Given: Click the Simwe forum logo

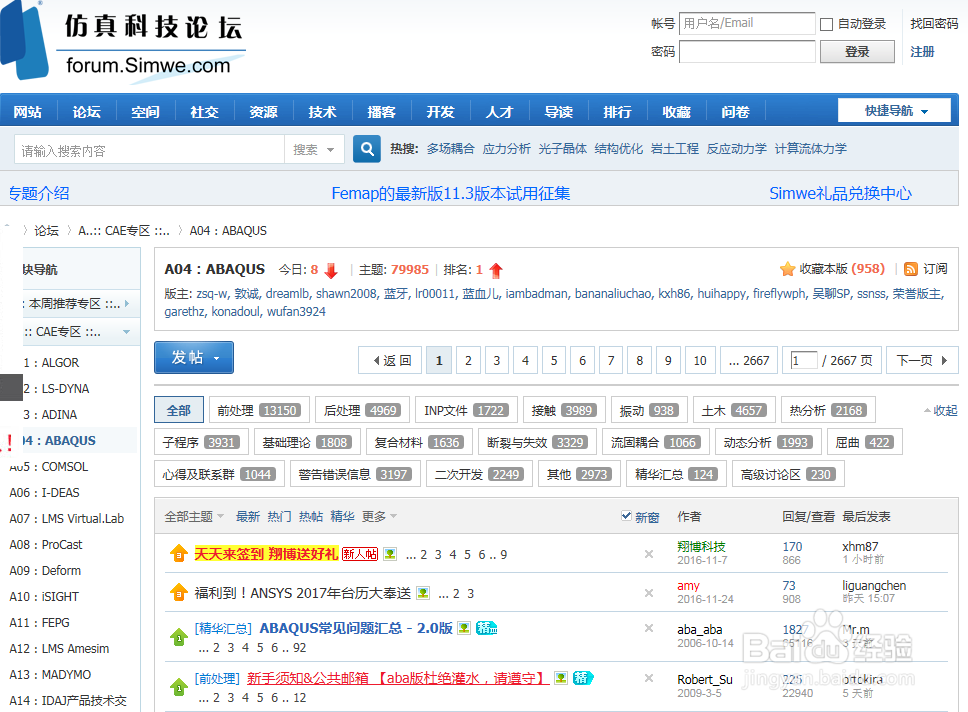Looking at the screenshot, I should tap(123, 42).
